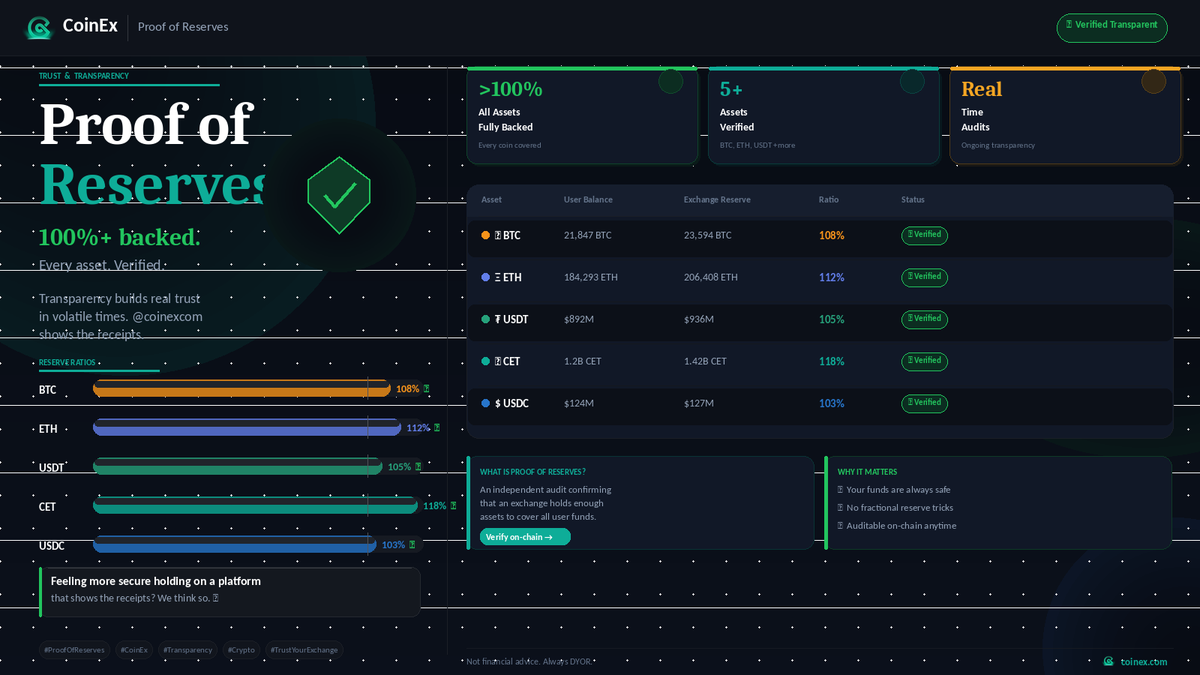Image resolution: width=1200 pixels, height=675 pixels.
Task: Click the '$127M' USDC reserve cell
Action: click(699, 404)
